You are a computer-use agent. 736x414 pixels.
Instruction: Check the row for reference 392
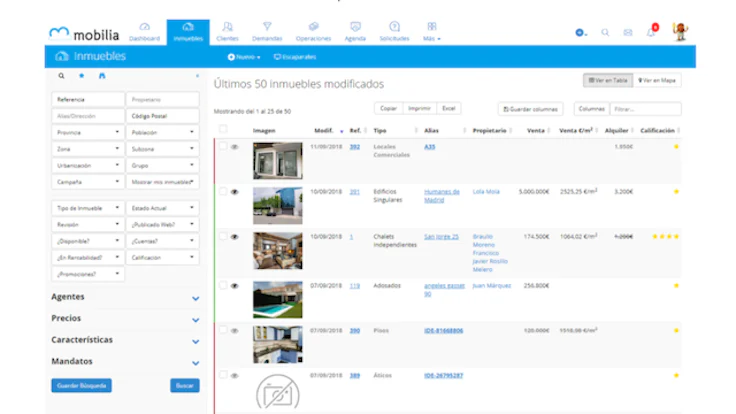click(223, 146)
